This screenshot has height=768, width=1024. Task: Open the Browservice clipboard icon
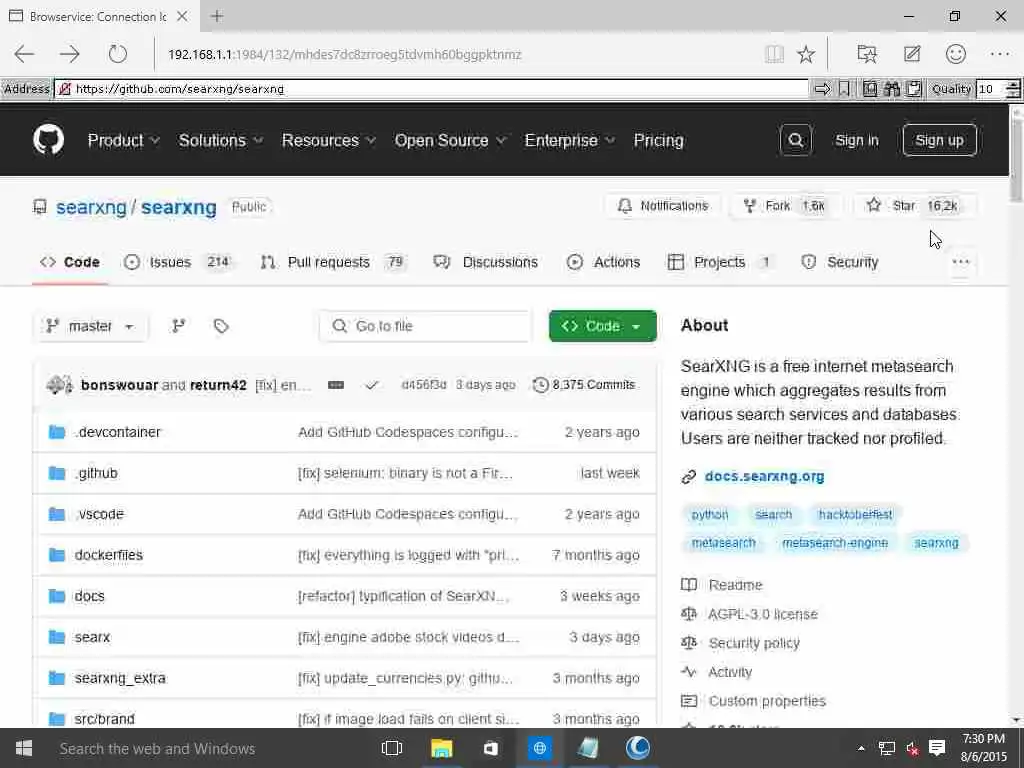pos(914,89)
